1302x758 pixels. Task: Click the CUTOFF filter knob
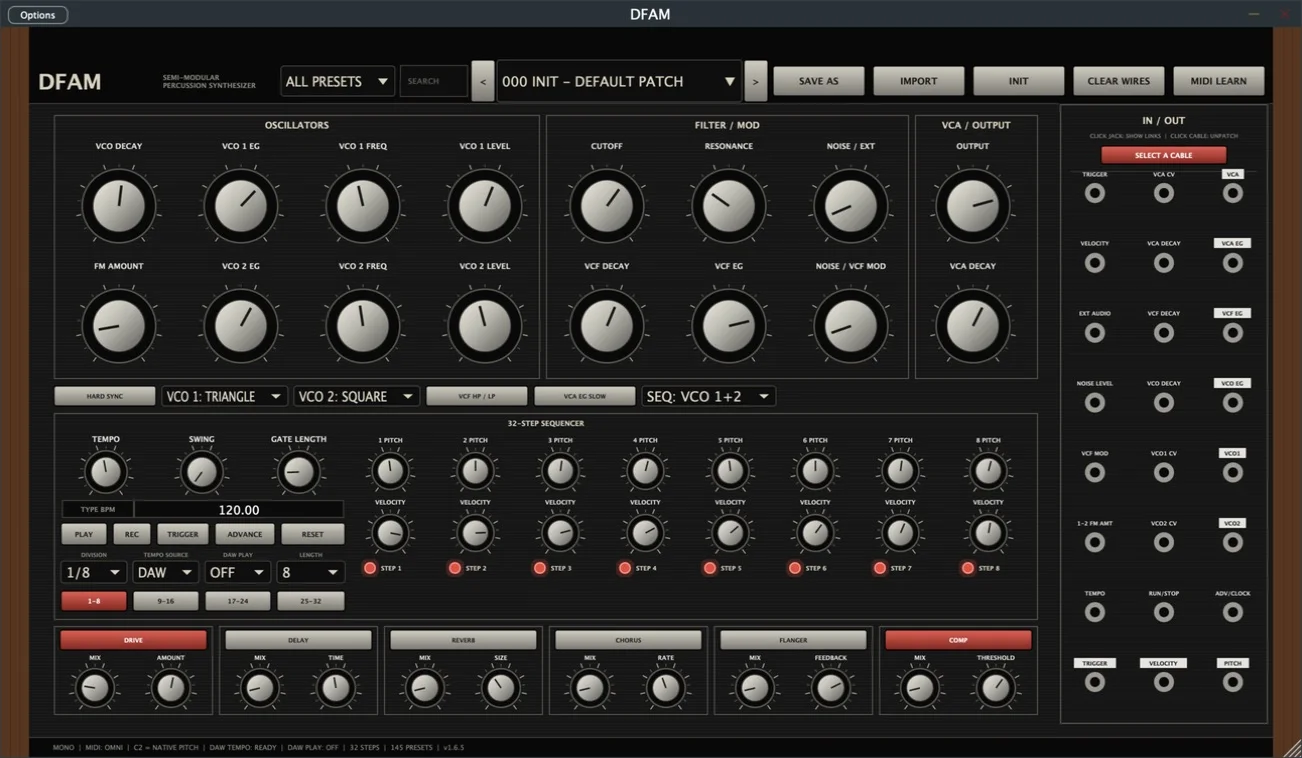tap(607, 206)
